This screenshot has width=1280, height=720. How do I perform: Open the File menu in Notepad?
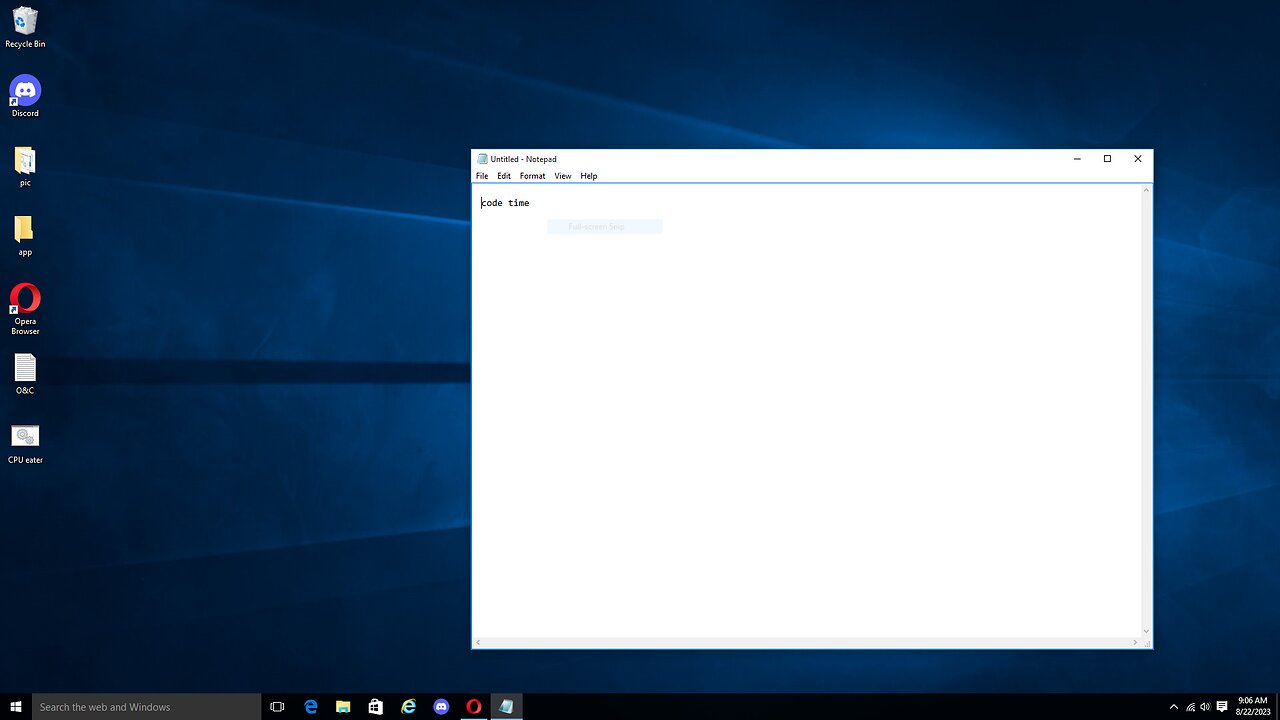pos(482,176)
